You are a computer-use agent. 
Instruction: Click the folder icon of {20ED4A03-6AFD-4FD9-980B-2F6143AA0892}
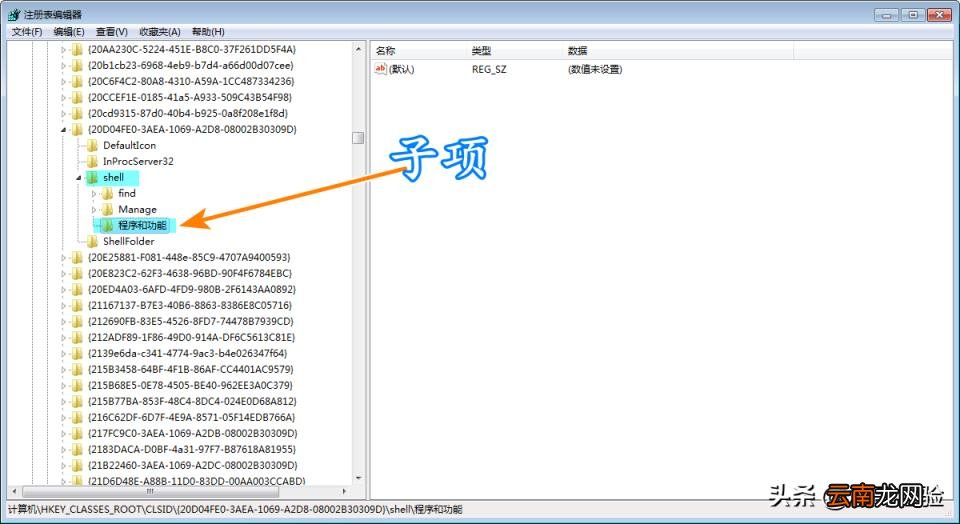[77, 290]
